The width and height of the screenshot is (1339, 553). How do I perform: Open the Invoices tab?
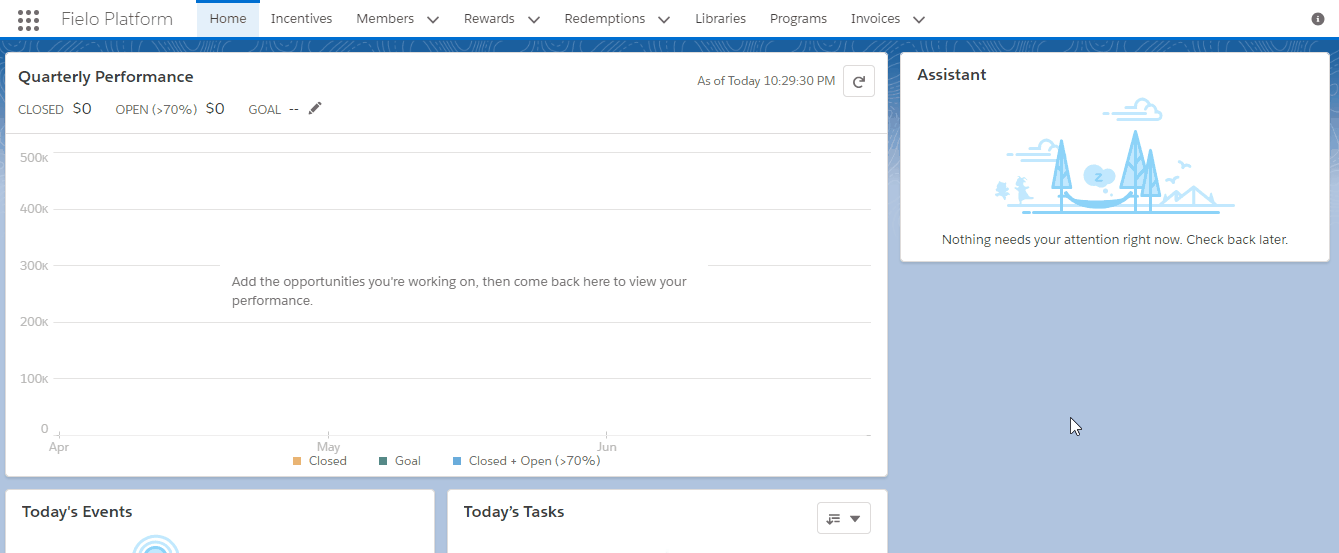click(875, 19)
